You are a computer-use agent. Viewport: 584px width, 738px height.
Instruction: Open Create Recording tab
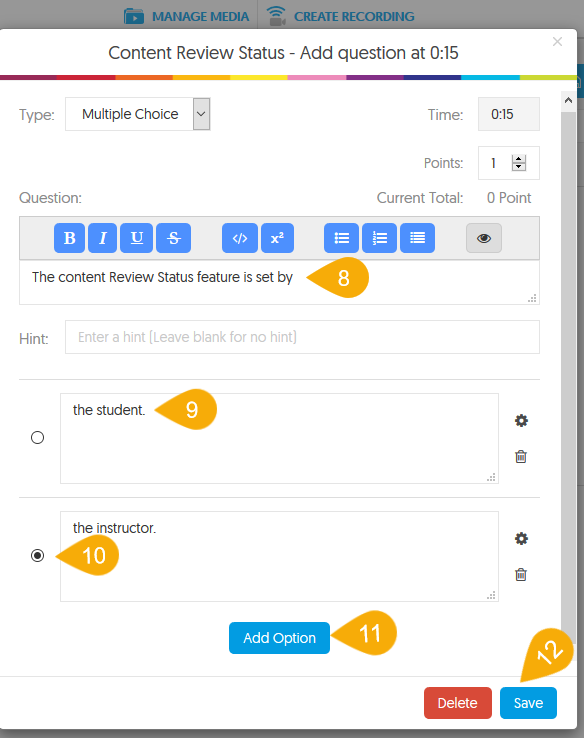click(x=340, y=16)
